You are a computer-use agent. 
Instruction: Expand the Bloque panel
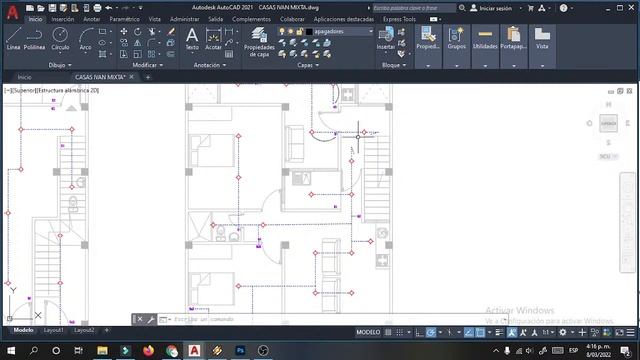click(394, 65)
